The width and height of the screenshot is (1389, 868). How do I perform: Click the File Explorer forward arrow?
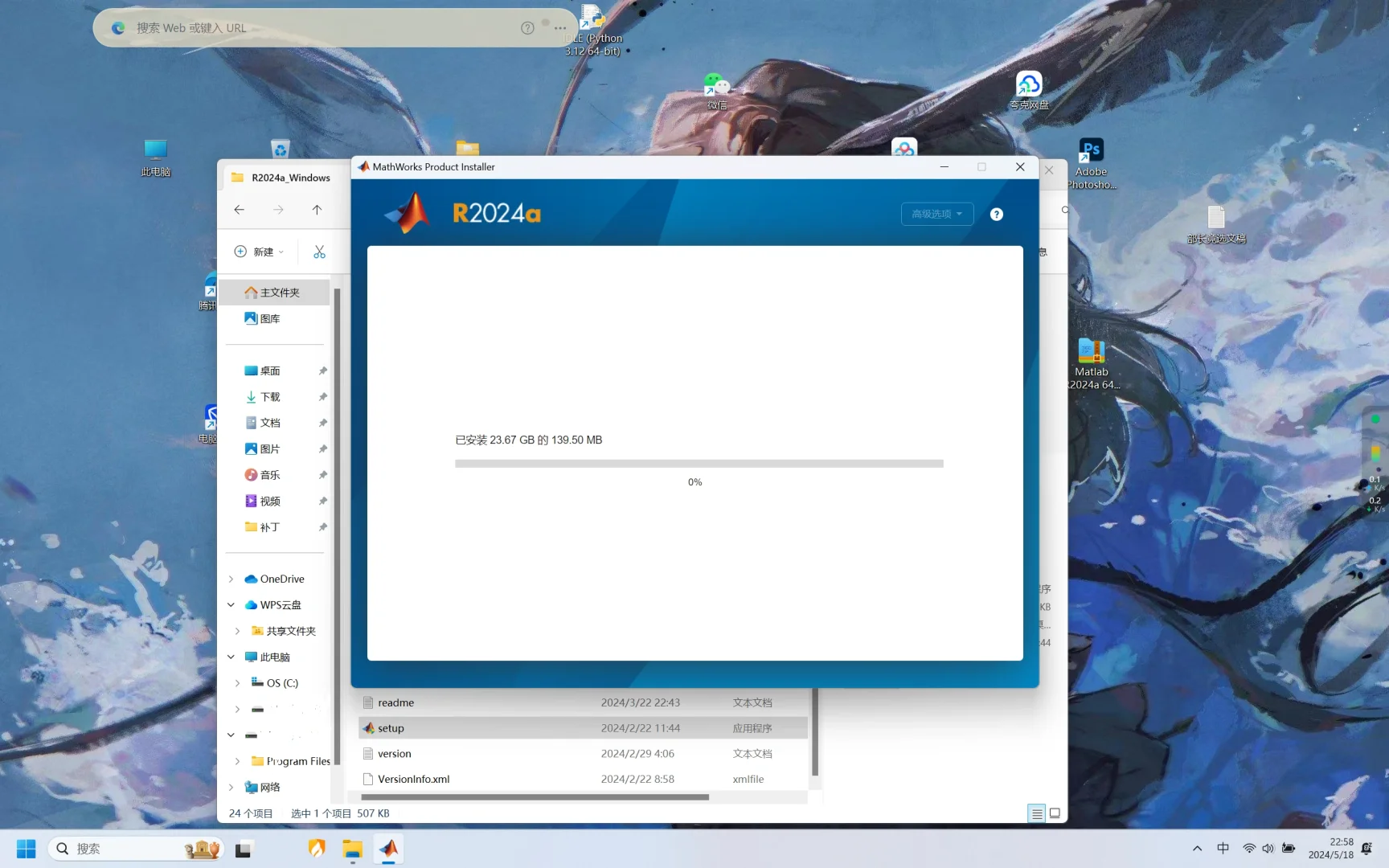coord(278,210)
